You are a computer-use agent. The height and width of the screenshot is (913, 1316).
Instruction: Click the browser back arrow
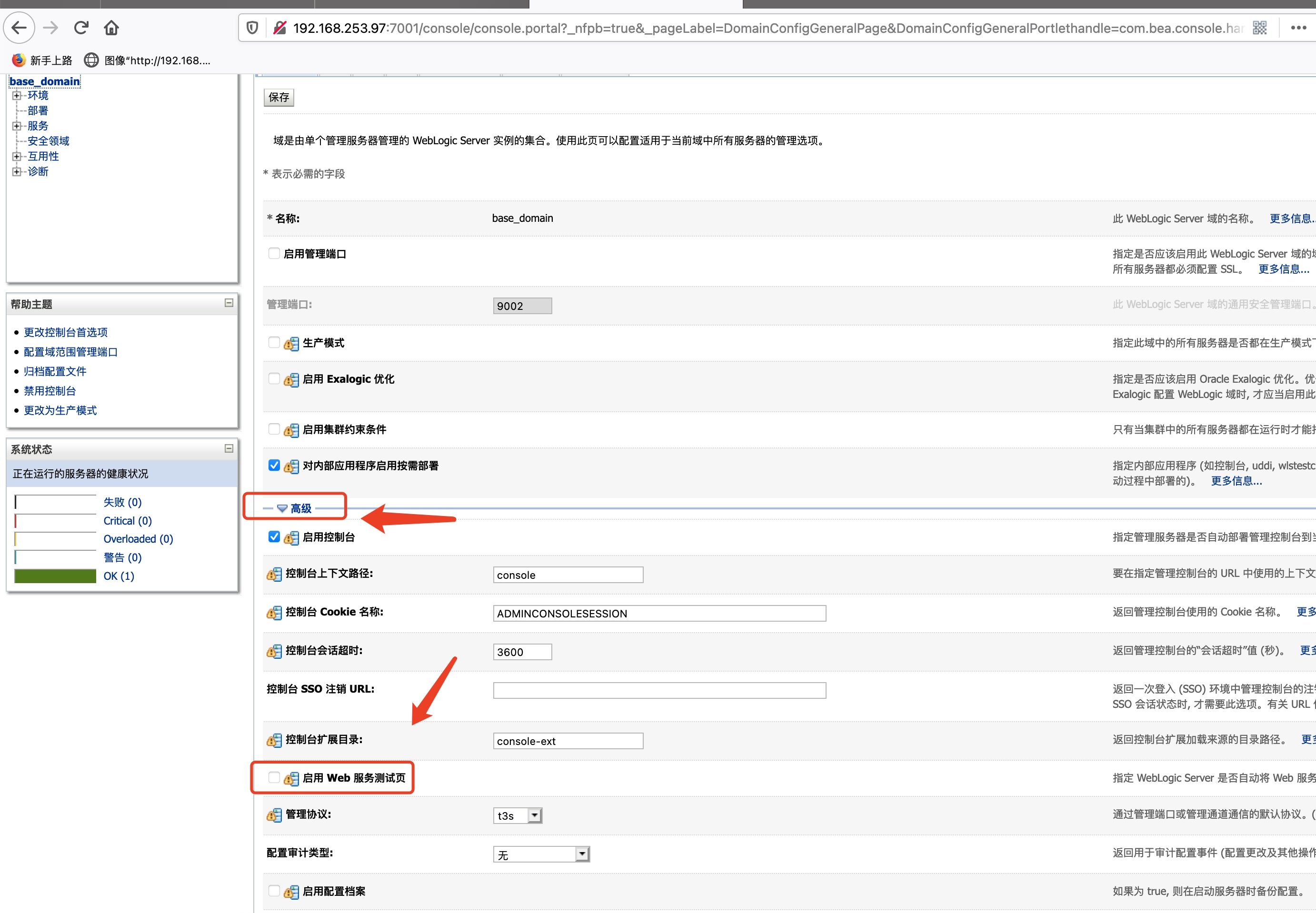[20, 28]
